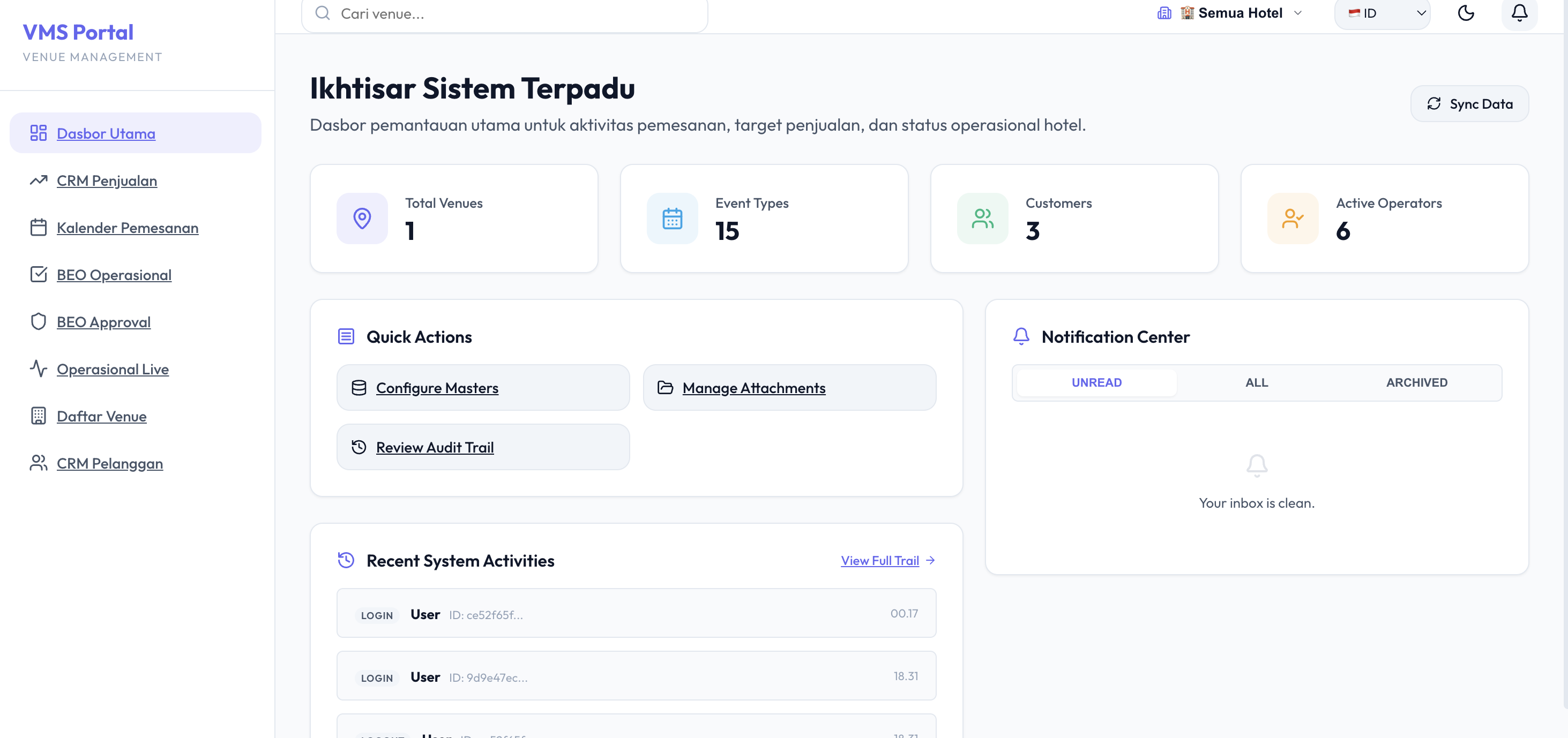1568x738 pixels.
Task: Select the Event Types card
Action: coord(764,219)
